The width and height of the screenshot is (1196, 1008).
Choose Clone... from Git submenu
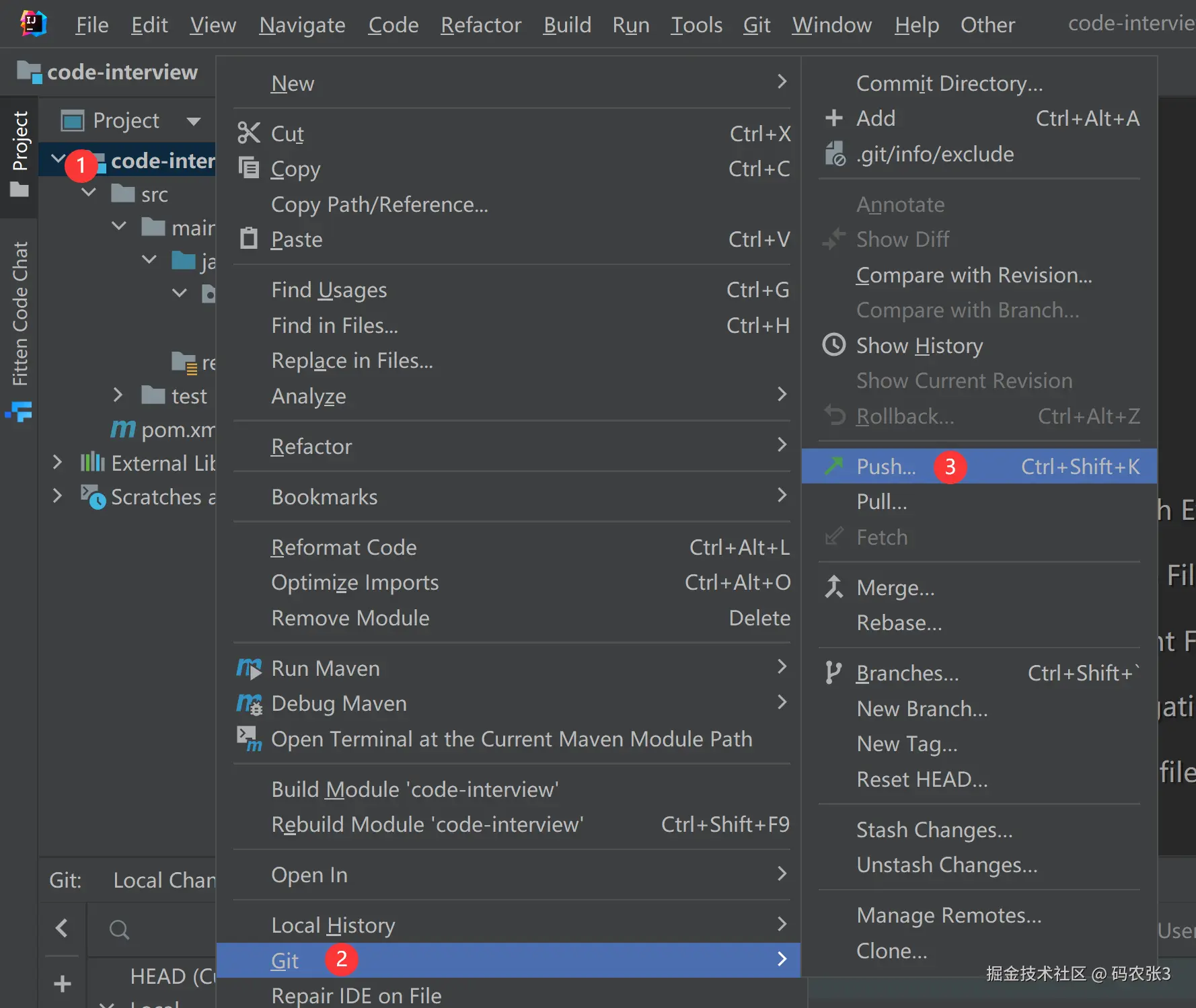coord(979,950)
